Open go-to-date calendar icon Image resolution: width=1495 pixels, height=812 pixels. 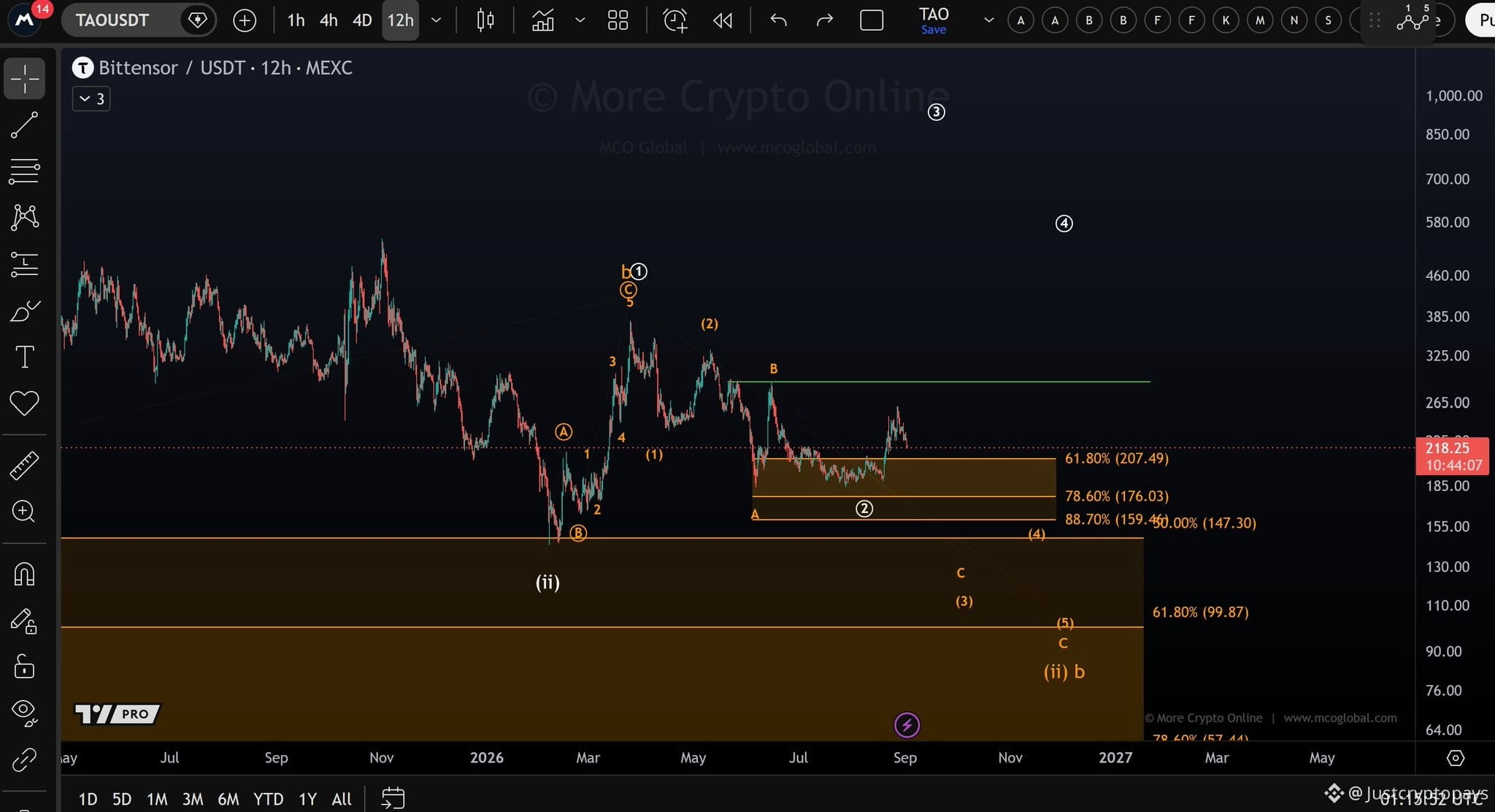393,798
